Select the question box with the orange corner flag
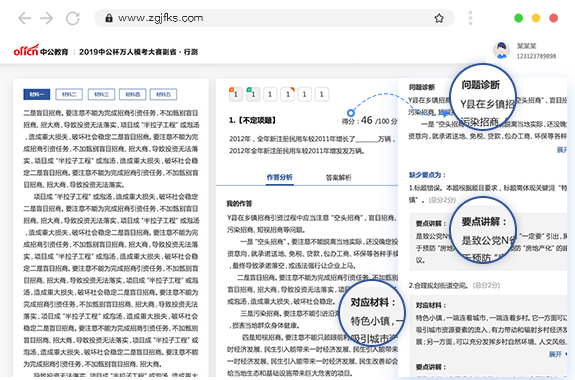This screenshot has height=380, width=575. (288, 94)
